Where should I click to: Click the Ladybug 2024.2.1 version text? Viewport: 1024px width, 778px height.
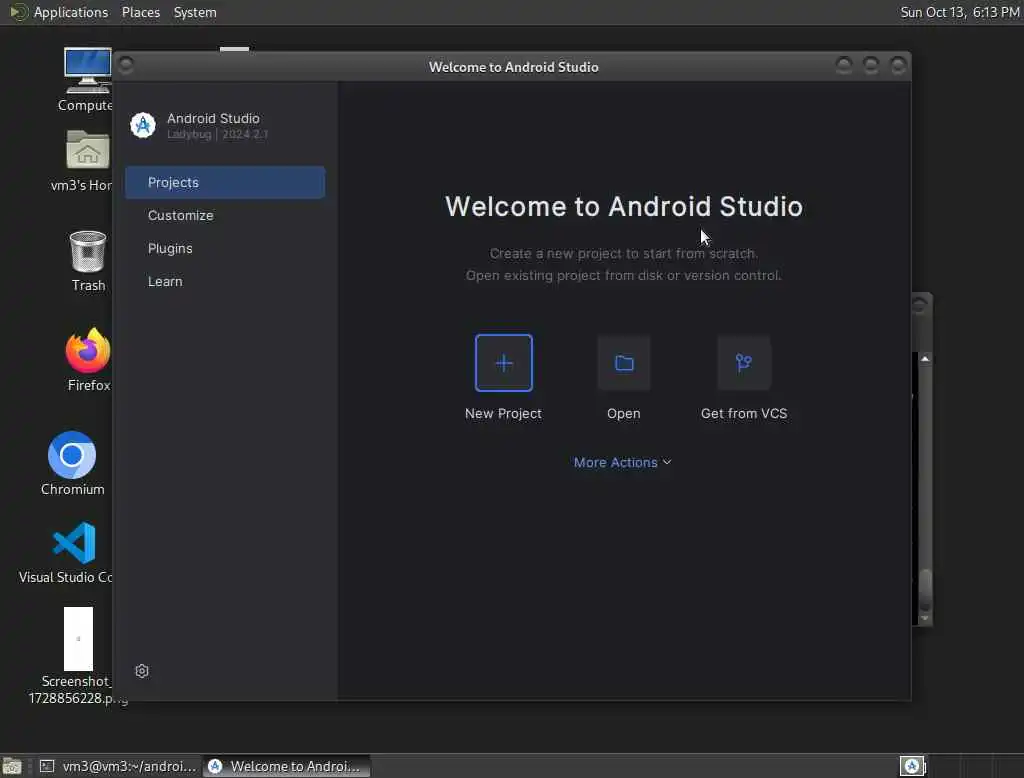coord(217,135)
